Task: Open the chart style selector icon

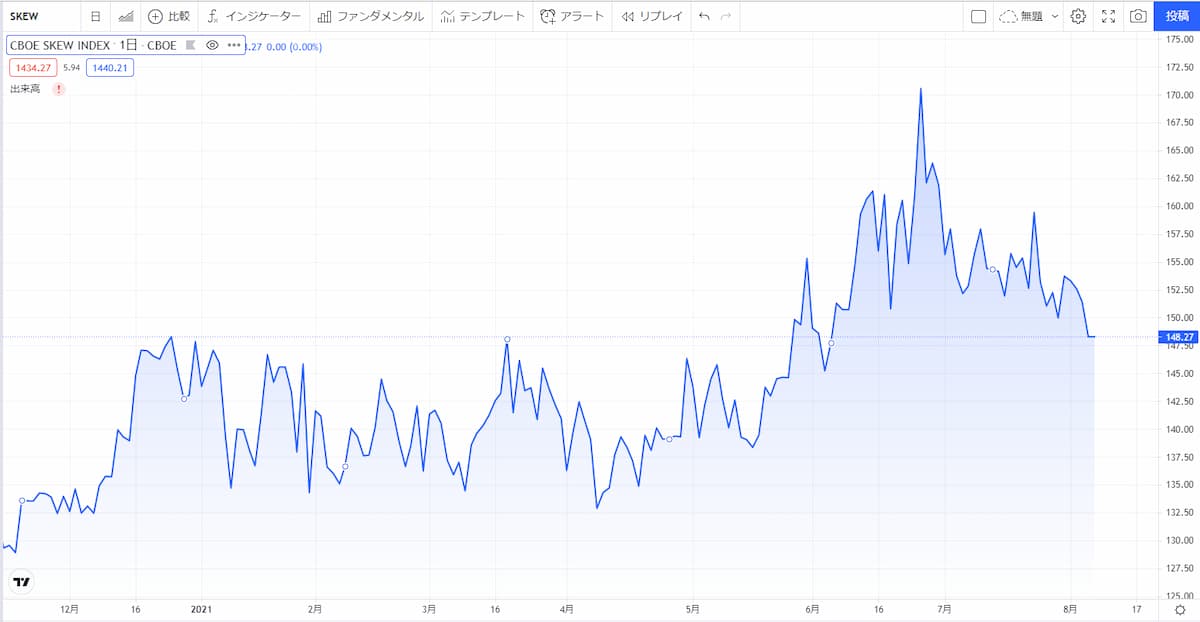Action: pyautogui.click(x=125, y=16)
